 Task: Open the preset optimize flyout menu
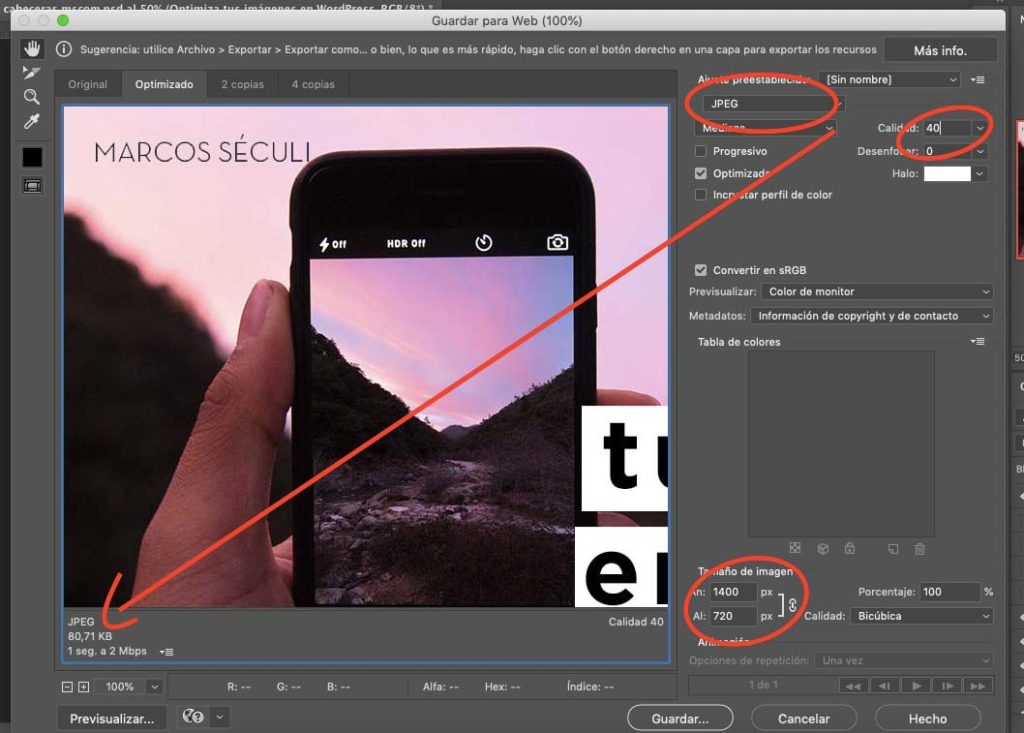977,80
